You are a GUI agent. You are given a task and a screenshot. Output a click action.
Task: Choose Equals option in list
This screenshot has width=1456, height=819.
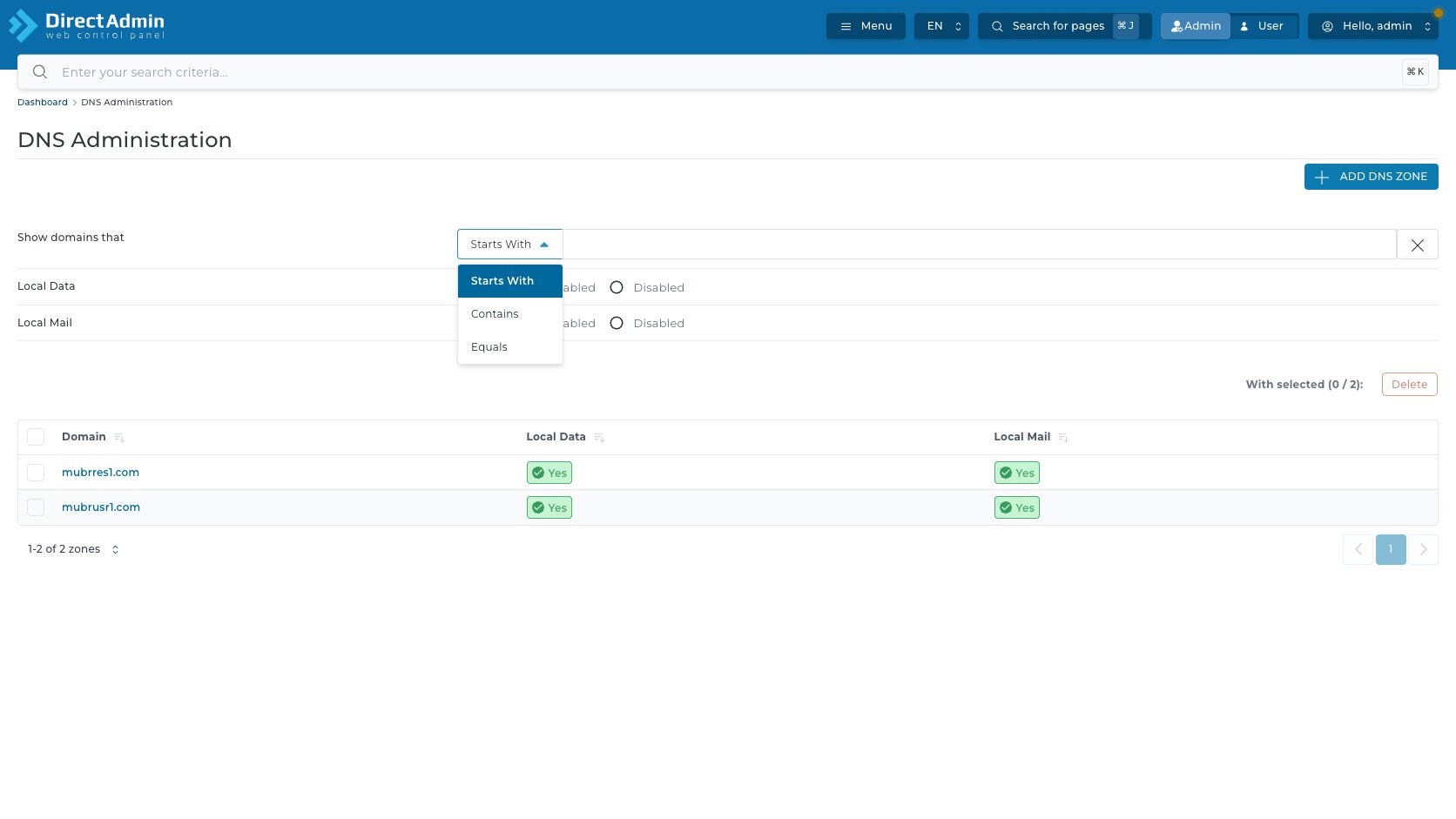[510, 347]
